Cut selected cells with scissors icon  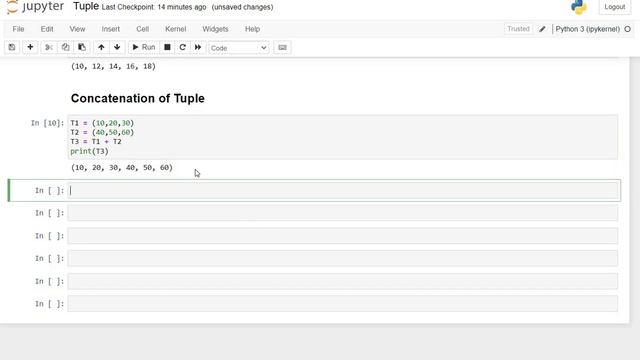(49, 47)
